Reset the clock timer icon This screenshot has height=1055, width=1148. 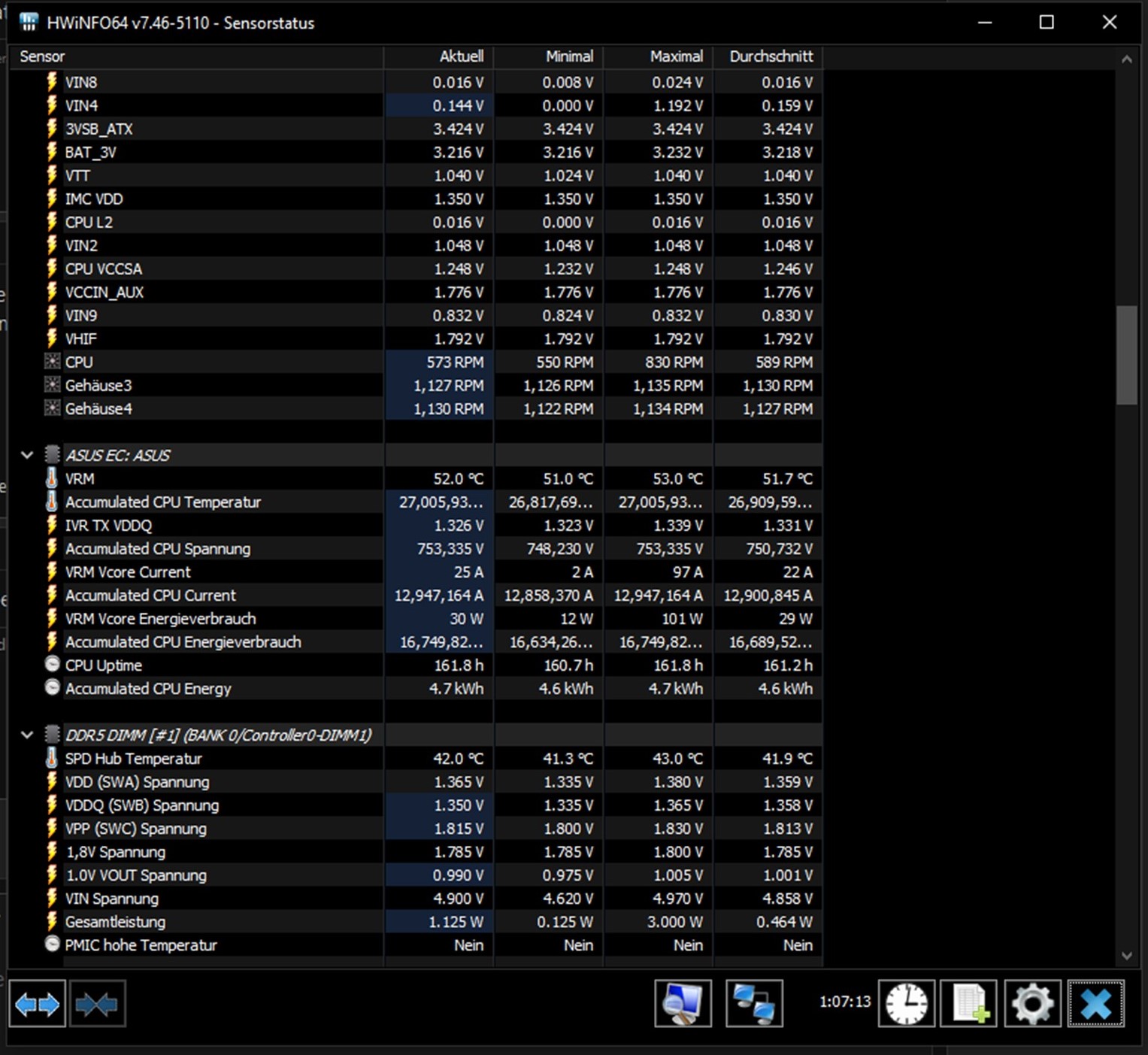pyautogui.click(x=907, y=1004)
